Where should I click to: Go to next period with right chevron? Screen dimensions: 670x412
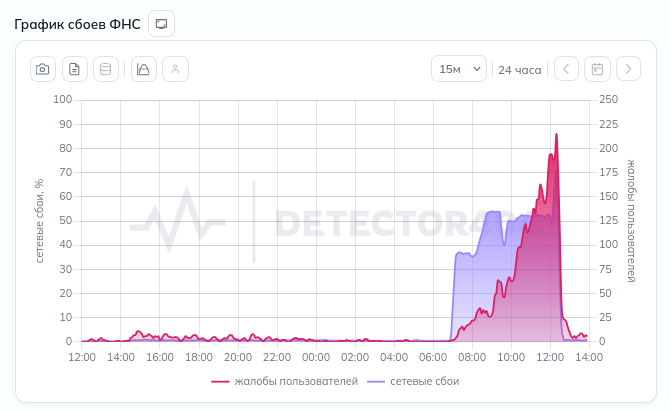tap(628, 69)
